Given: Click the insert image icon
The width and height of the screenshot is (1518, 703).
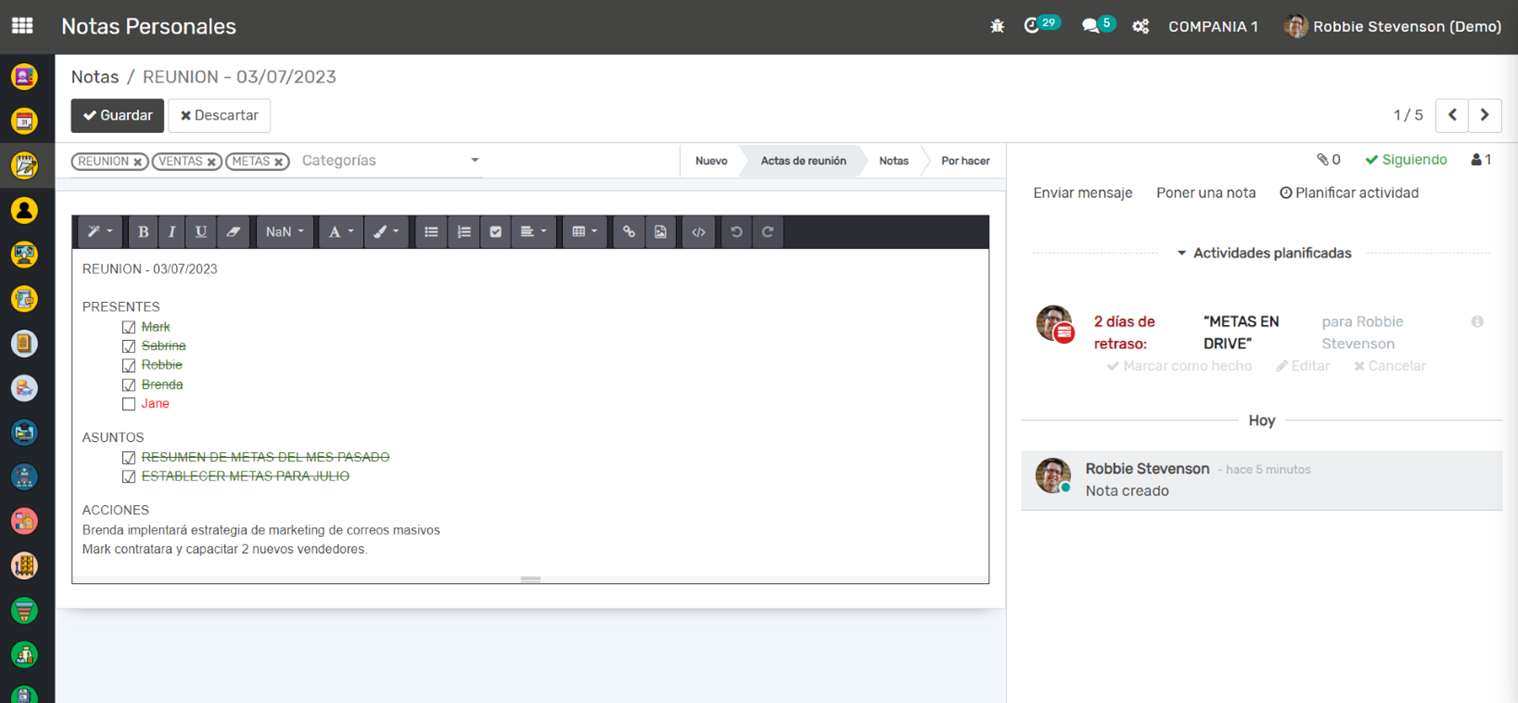Looking at the screenshot, I should pos(660,232).
